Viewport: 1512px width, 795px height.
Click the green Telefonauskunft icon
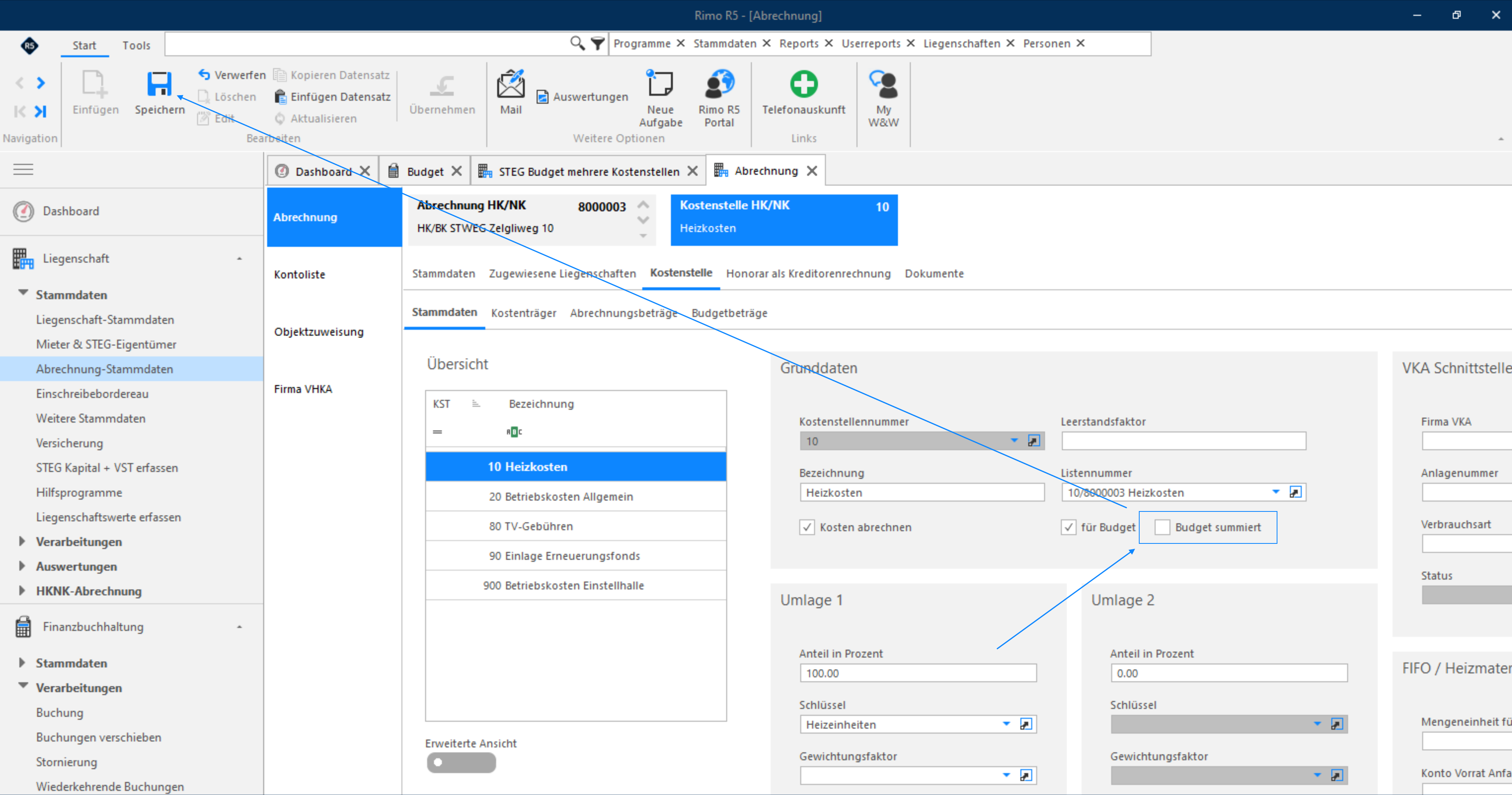click(804, 84)
